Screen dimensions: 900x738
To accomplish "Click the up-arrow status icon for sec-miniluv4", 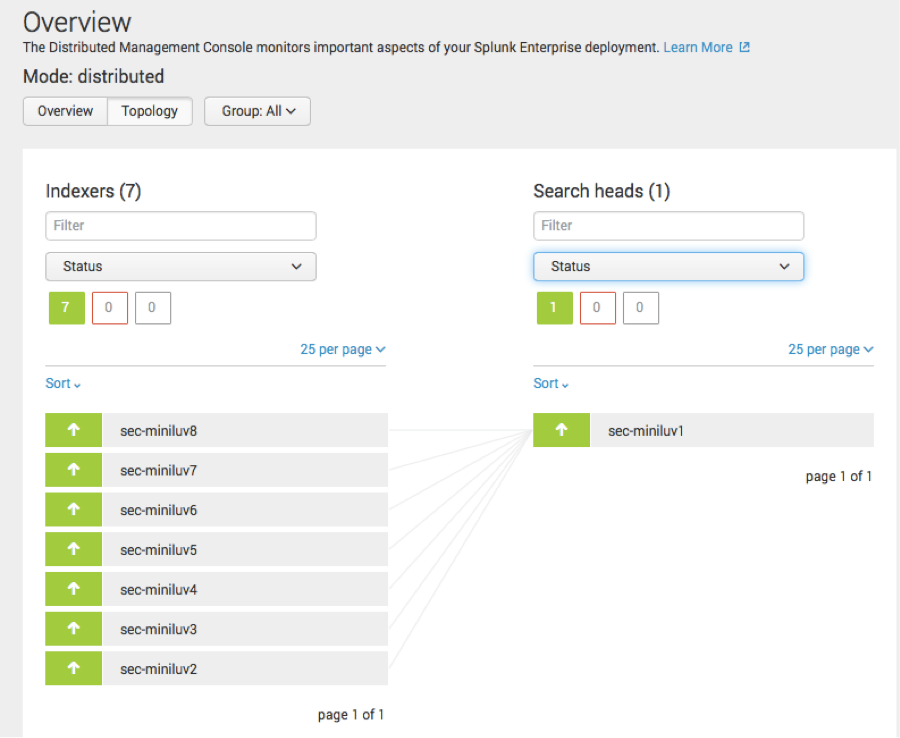I will [73, 588].
